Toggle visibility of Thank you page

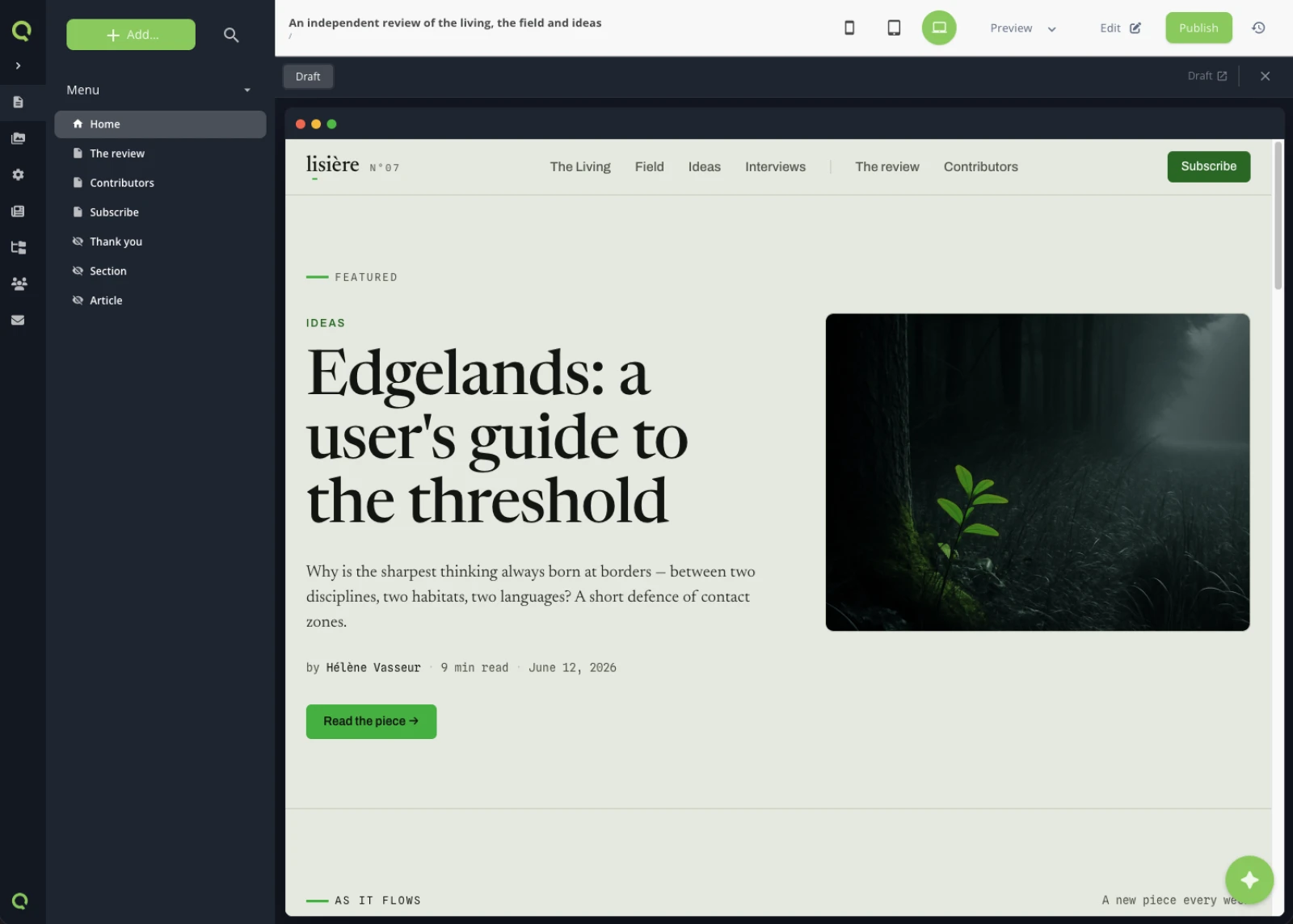78,241
